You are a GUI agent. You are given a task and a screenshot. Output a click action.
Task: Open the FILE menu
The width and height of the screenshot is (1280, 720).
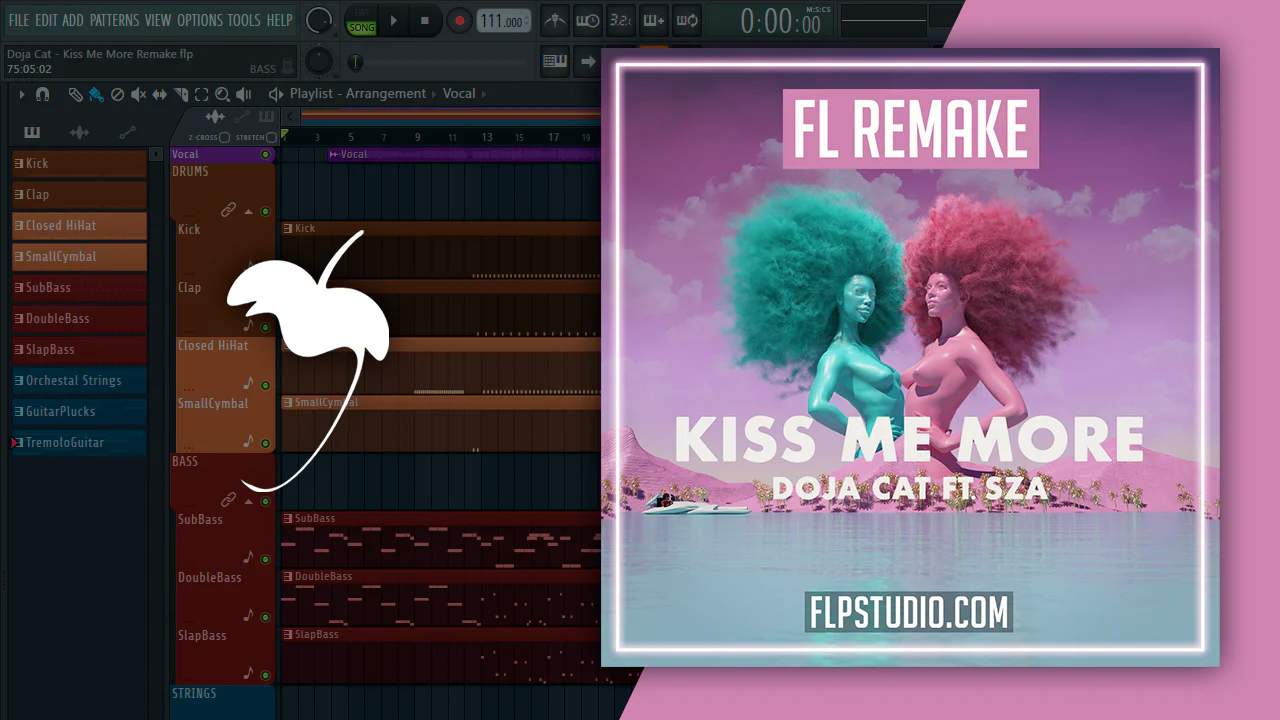(x=19, y=20)
